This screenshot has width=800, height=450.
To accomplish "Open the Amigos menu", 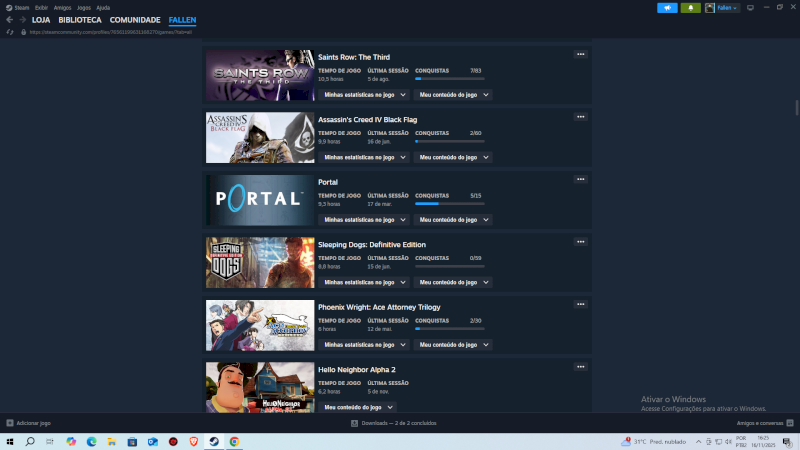I will [x=62, y=8].
